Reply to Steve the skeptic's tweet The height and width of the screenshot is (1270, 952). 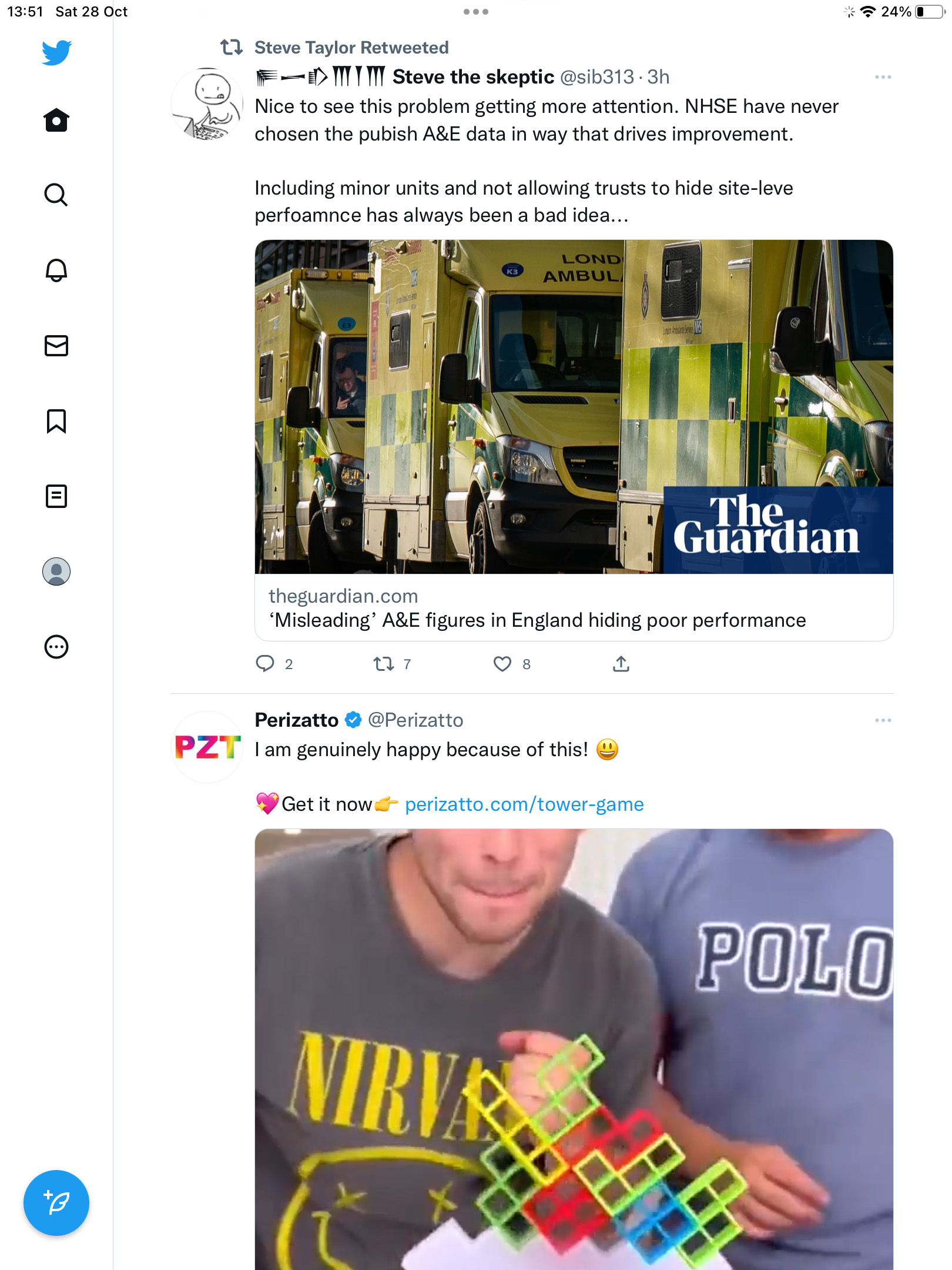click(265, 664)
